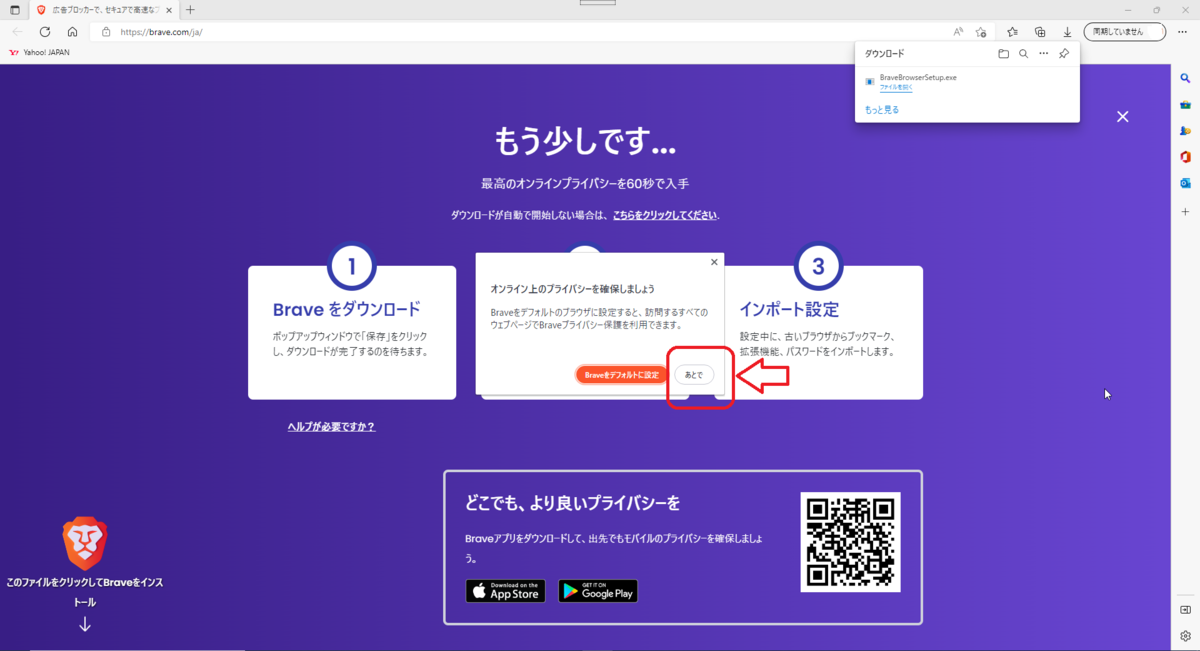
Task: Click the QR code image
Action: click(851, 542)
